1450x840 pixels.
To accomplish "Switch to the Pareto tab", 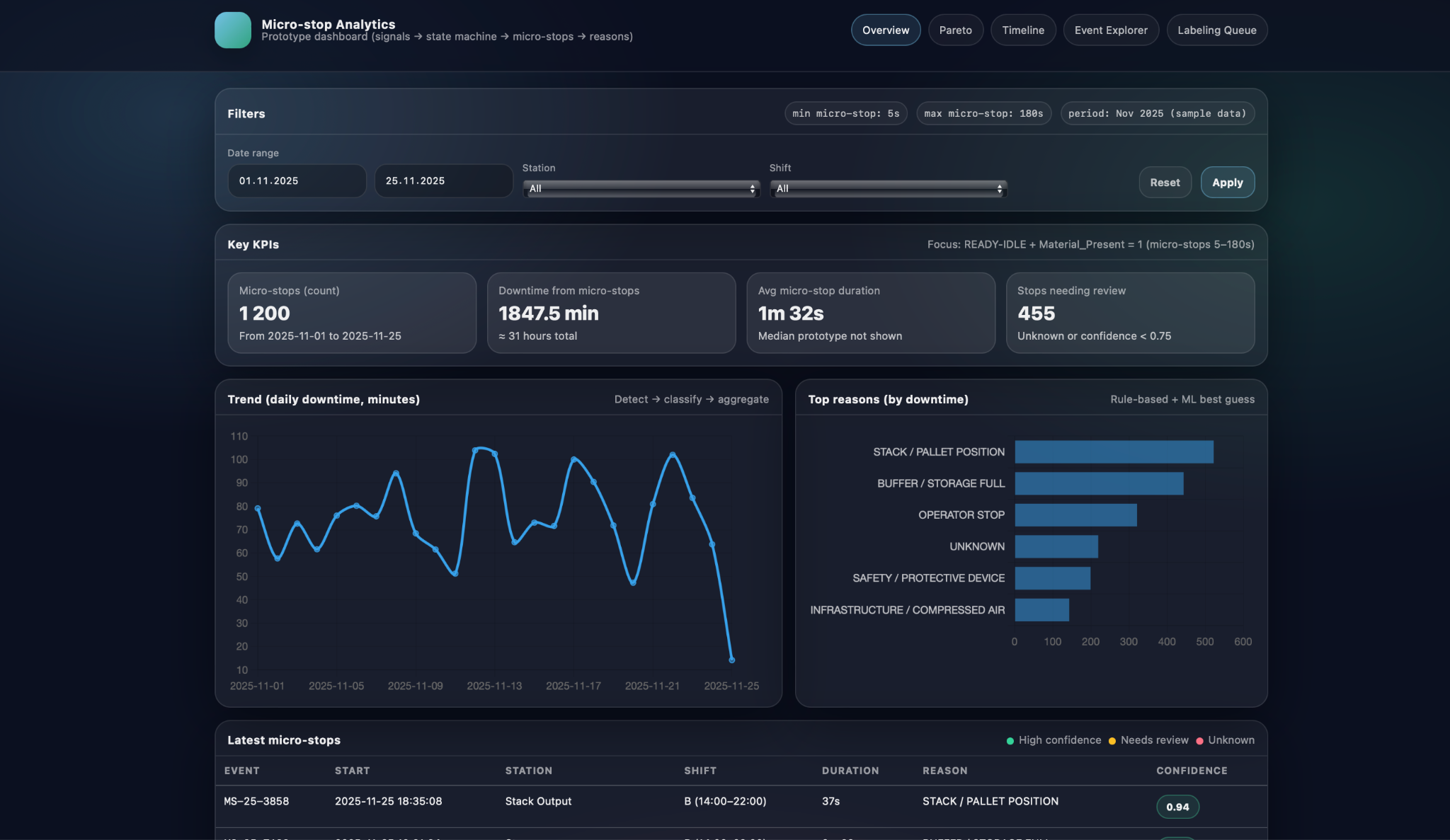I will 955,30.
